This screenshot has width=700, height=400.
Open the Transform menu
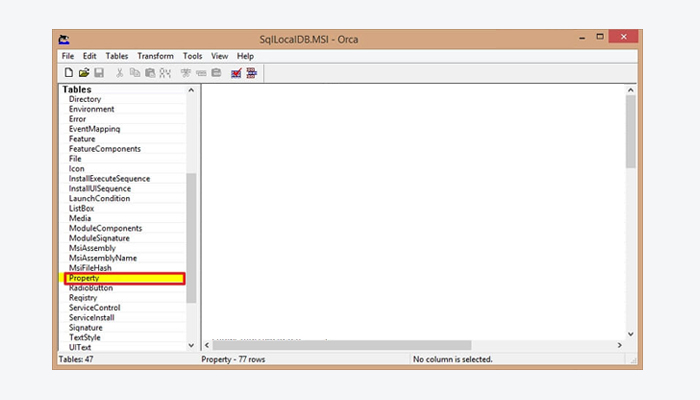click(x=155, y=56)
